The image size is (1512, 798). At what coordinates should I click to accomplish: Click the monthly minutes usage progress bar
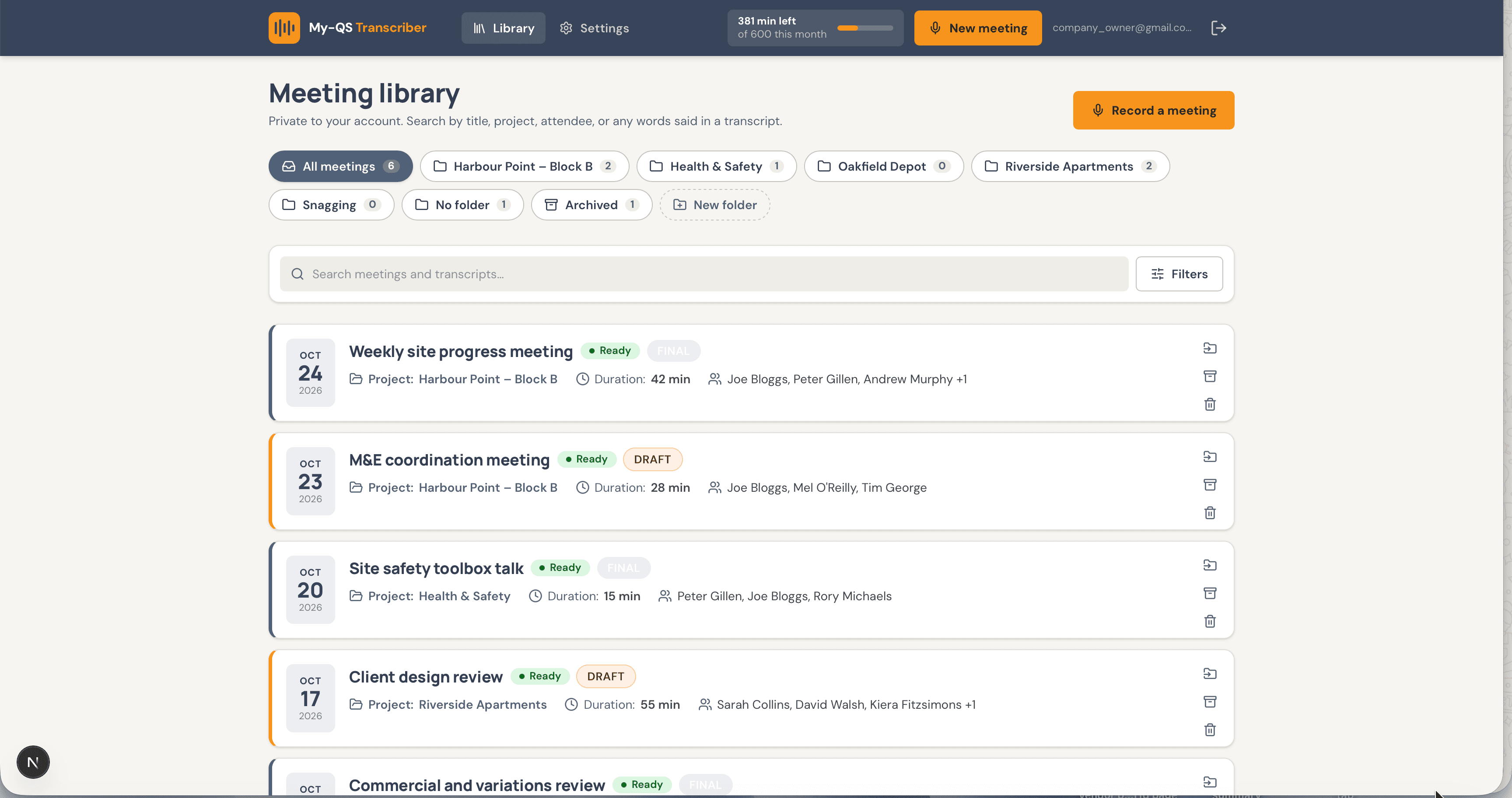pyautogui.click(x=864, y=28)
